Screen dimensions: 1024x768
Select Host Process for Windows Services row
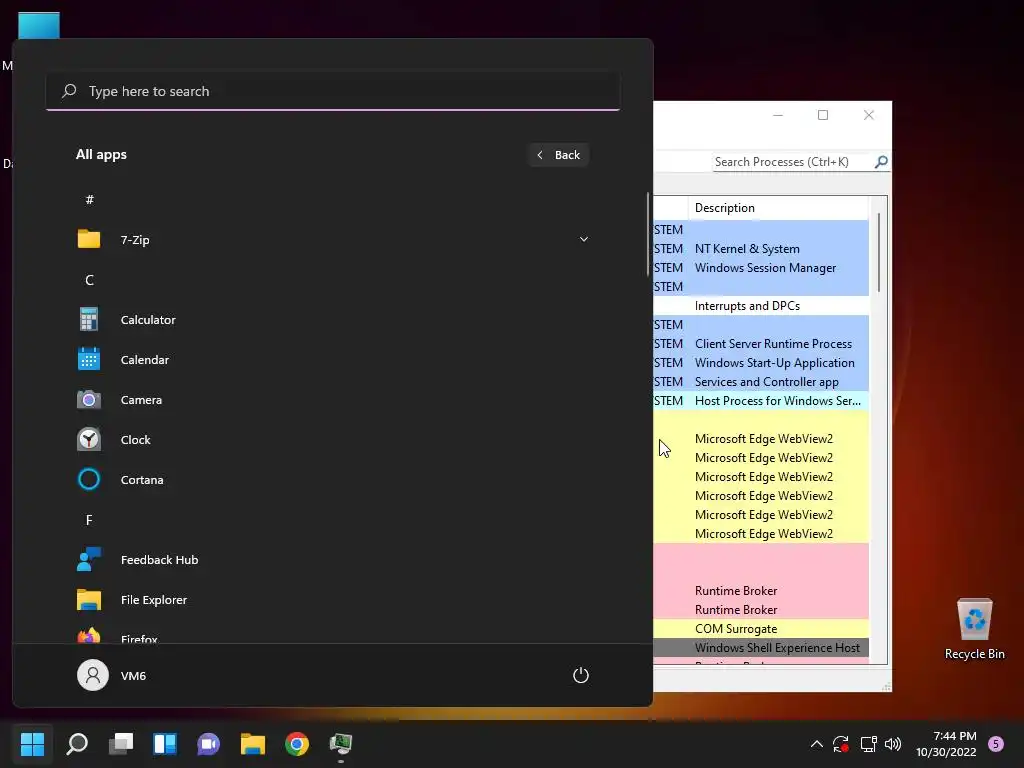click(761, 400)
